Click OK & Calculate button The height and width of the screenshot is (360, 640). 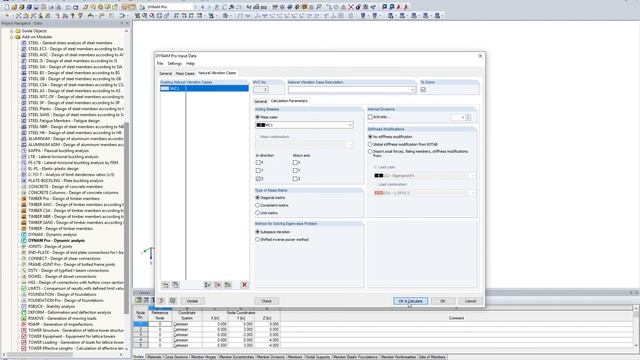pyautogui.click(x=411, y=301)
